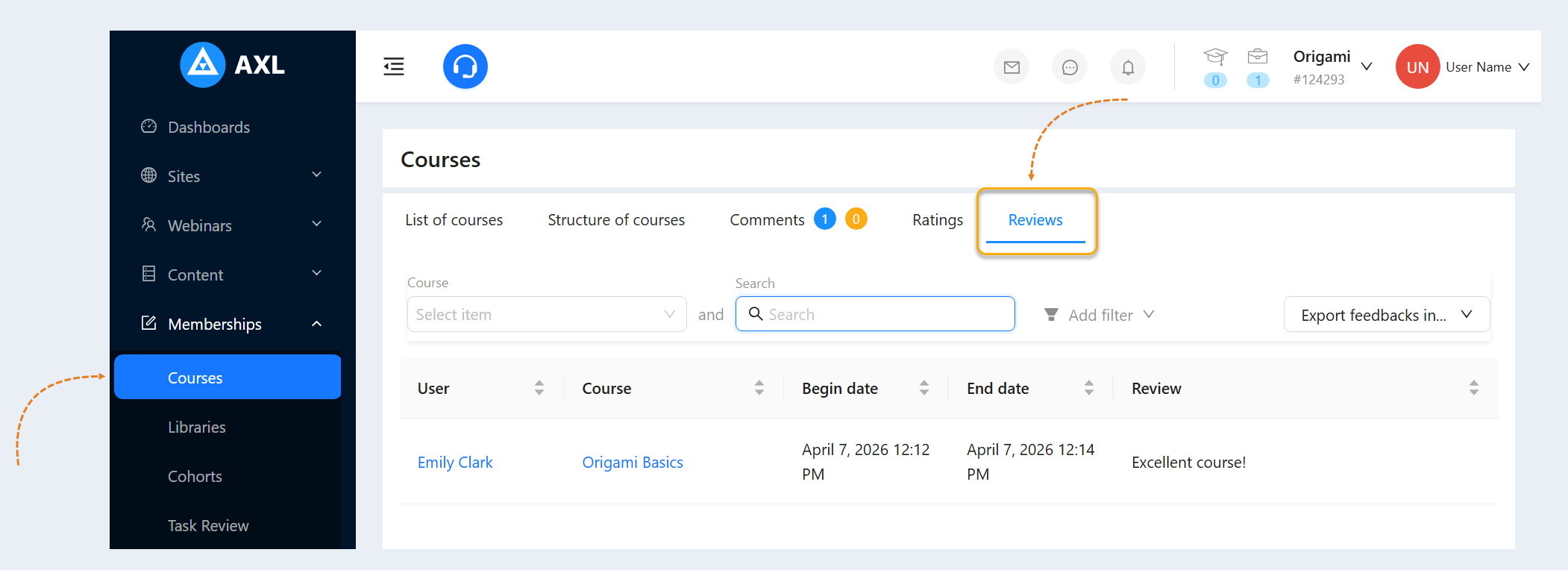Screen dimensions: 1568x570
Task: Click the Sites globe icon
Action: (x=149, y=175)
